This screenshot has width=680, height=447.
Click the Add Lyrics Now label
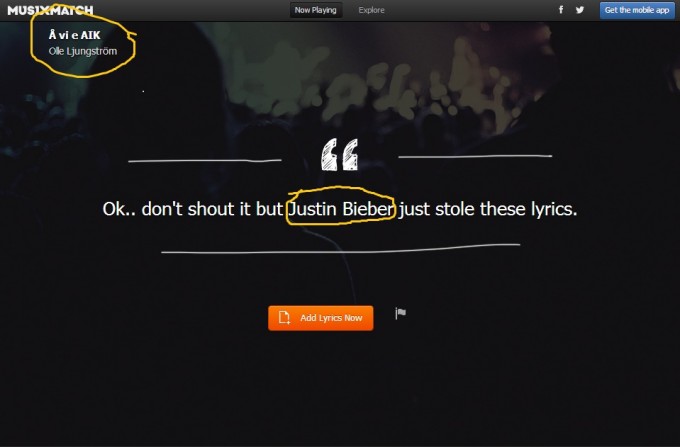click(x=331, y=318)
